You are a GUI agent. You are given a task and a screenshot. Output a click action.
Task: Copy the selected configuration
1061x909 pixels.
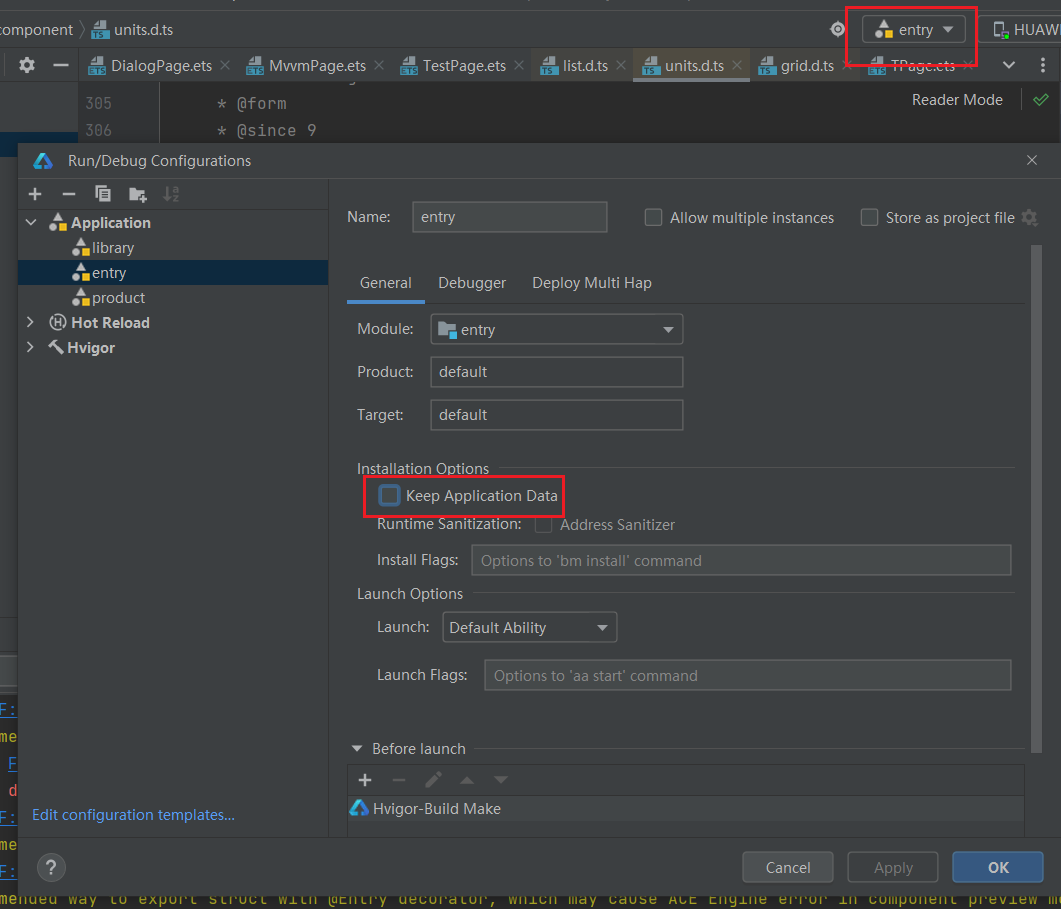click(x=103, y=194)
